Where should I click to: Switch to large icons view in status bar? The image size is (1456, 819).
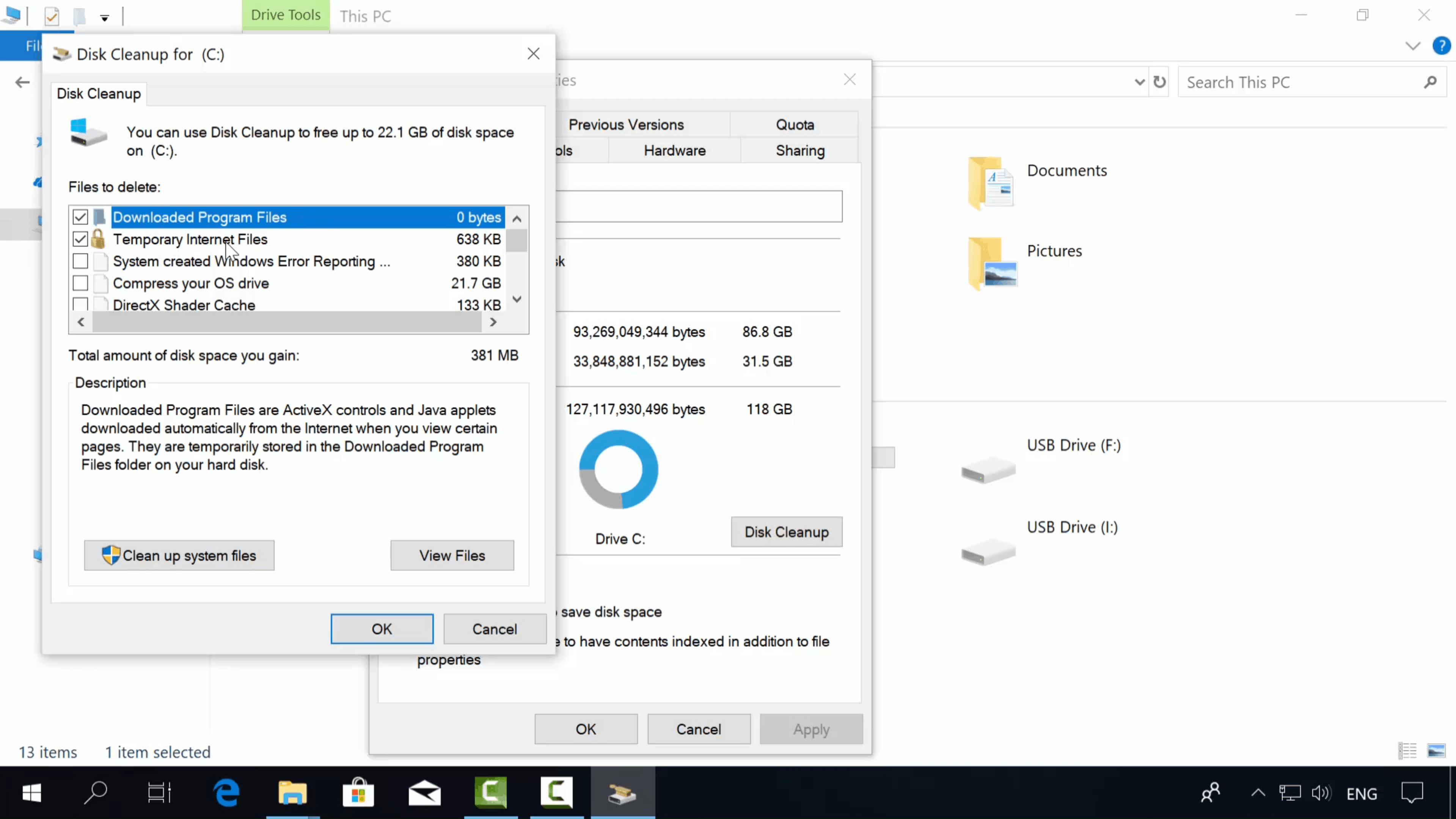click(x=1436, y=751)
